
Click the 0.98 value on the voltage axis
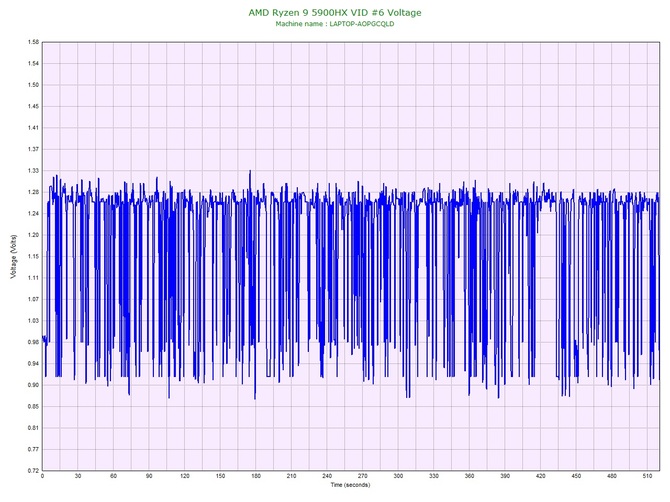33,342
